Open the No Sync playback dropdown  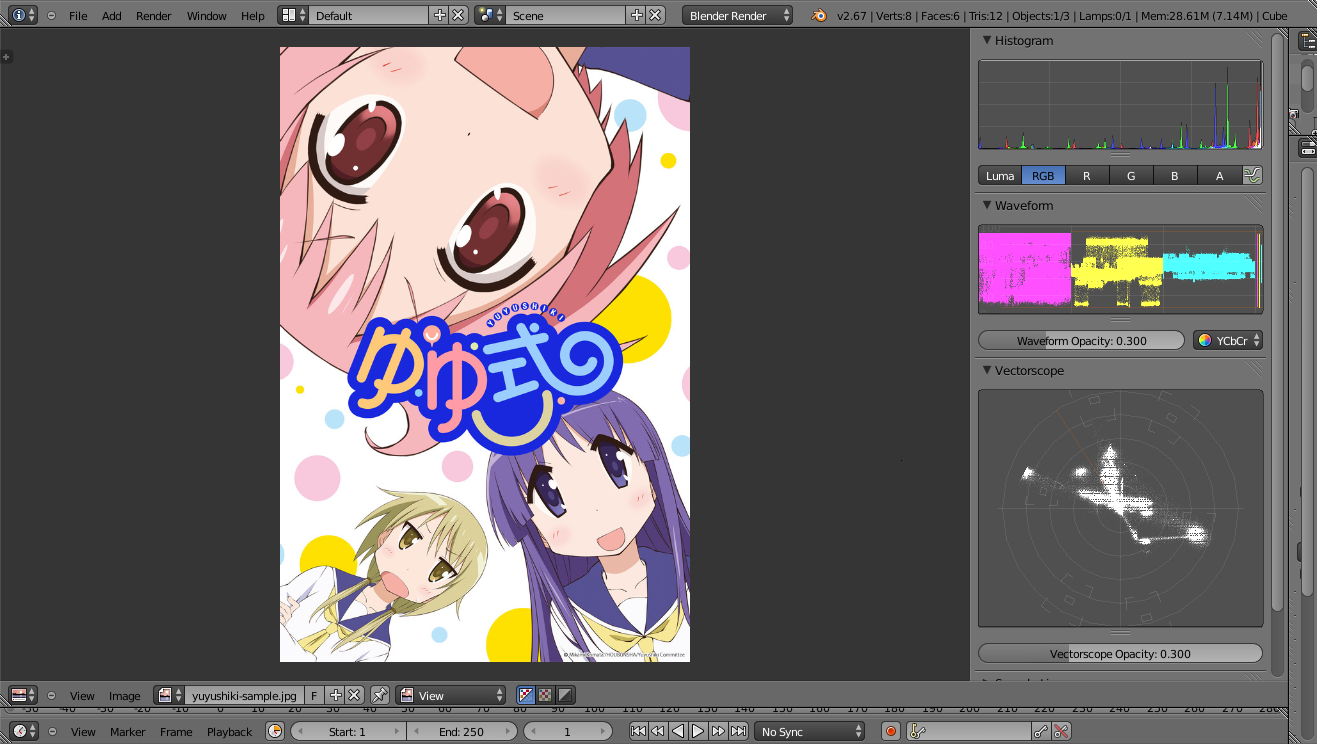tap(809, 731)
